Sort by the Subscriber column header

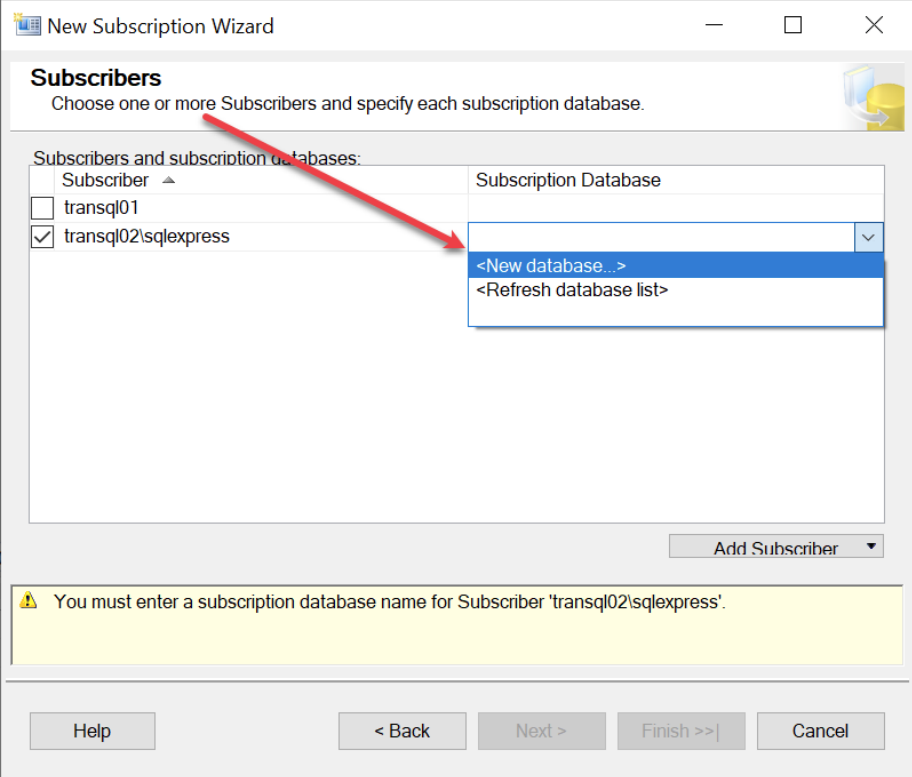point(261,180)
